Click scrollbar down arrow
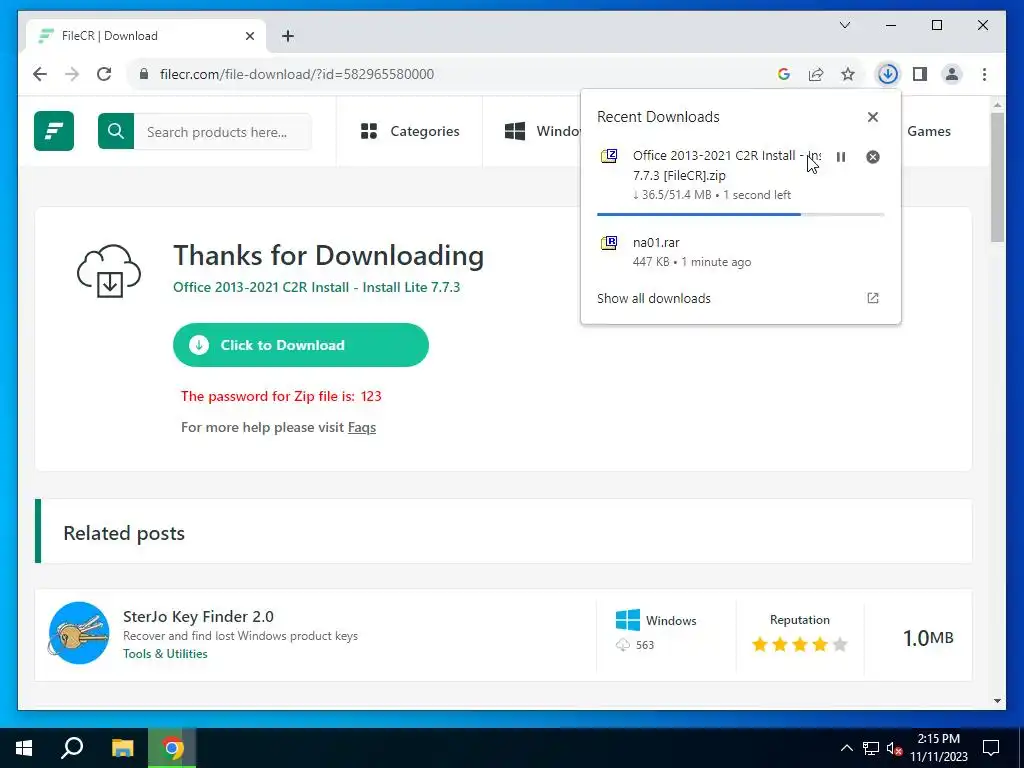Viewport: 1024px width, 768px height. pyautogui.click(x=997, y=701)
